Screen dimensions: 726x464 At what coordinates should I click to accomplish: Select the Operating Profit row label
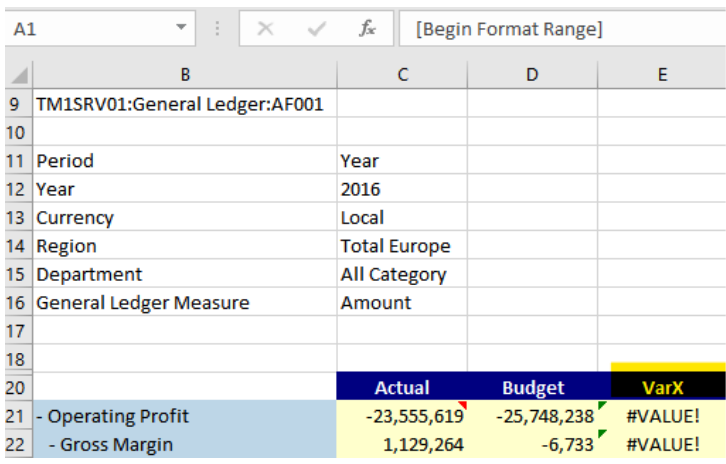pos(185,416)
